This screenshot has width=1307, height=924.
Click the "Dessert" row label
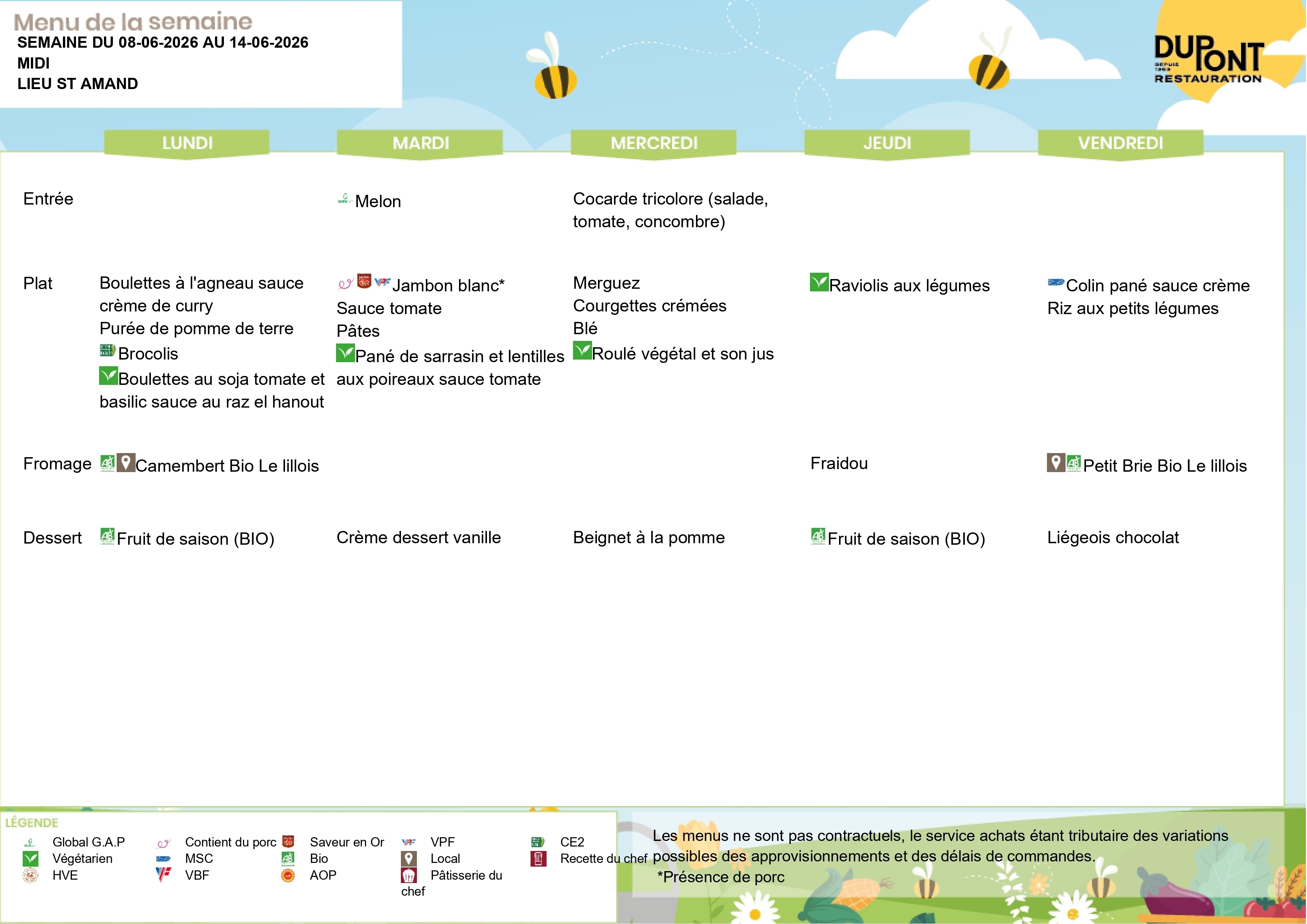pyautogui.click(x=53, y=537)
